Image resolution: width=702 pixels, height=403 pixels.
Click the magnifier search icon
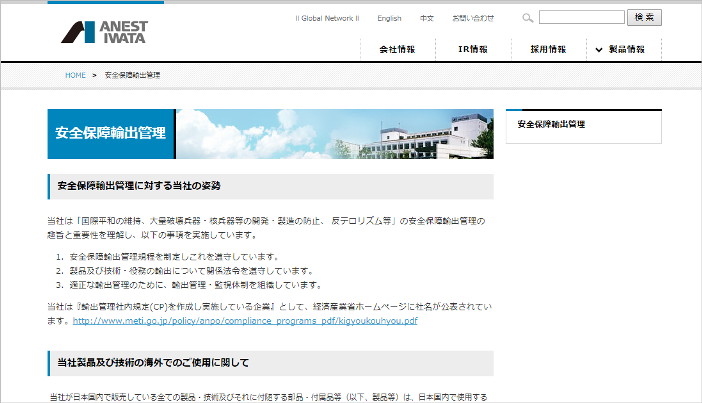(528, 18)
